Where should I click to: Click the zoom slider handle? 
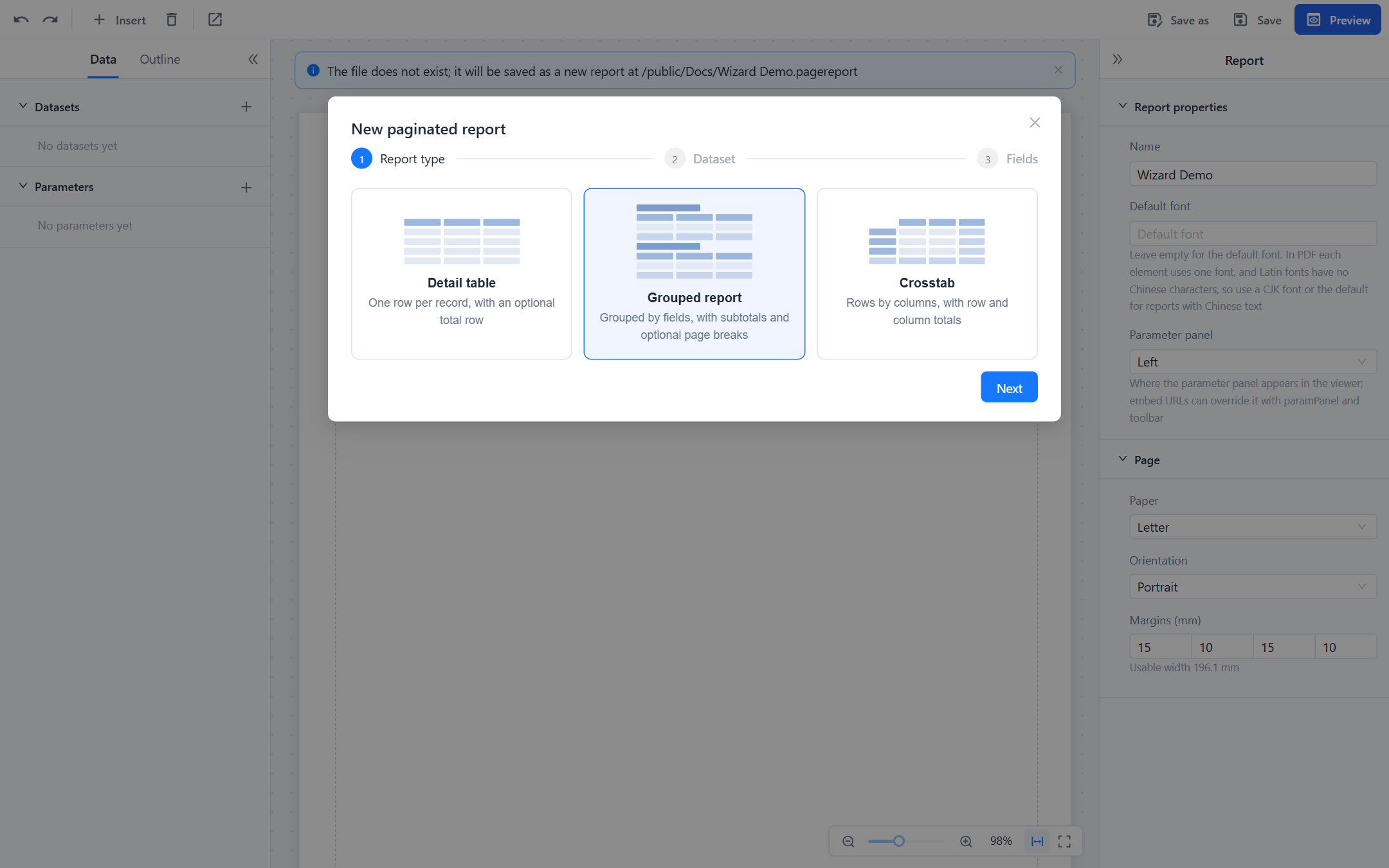tap(899, 841)
